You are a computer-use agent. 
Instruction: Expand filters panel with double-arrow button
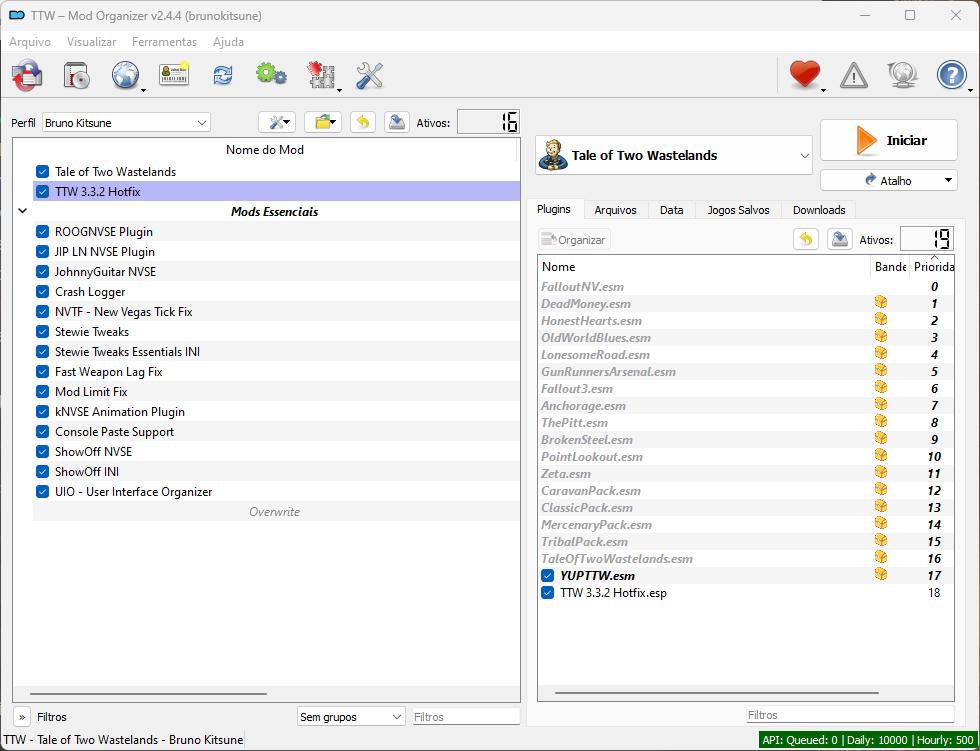coord(22,717)
